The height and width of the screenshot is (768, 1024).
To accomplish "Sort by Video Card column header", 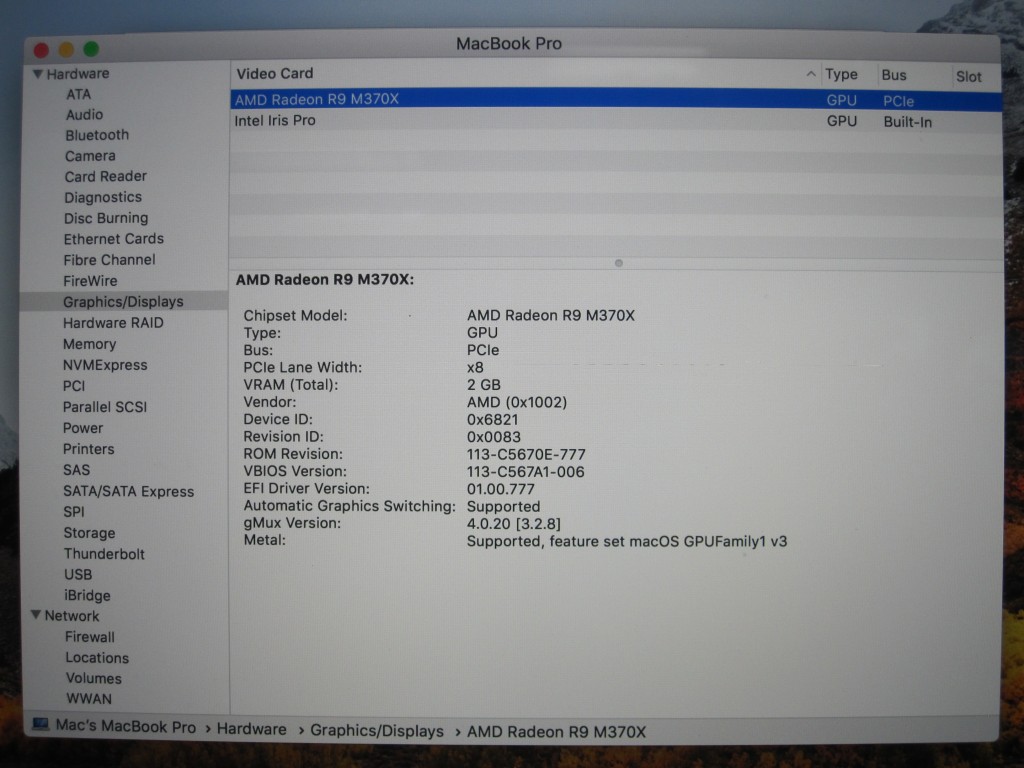I will pyautogui.click(x=275, y=74).
